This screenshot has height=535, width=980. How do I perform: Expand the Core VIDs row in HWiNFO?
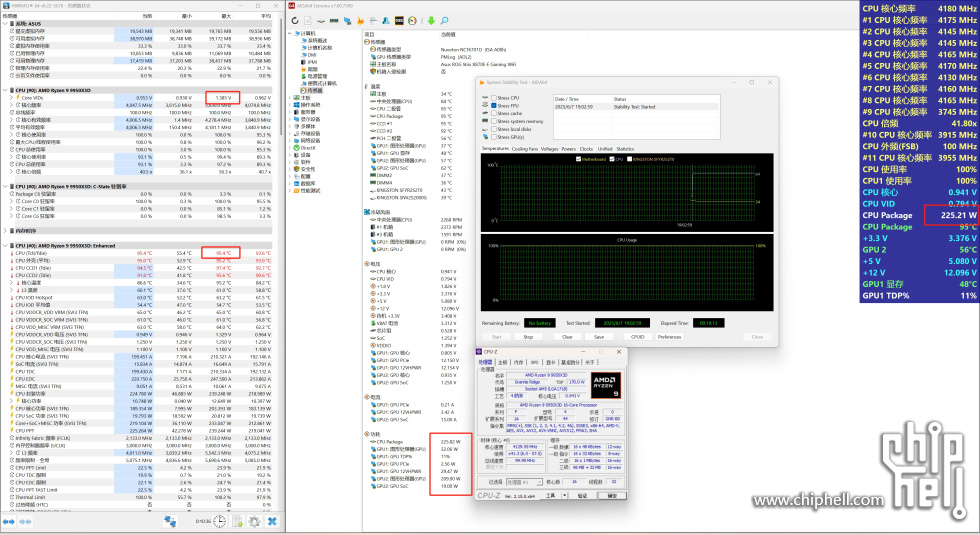(11, 98)
